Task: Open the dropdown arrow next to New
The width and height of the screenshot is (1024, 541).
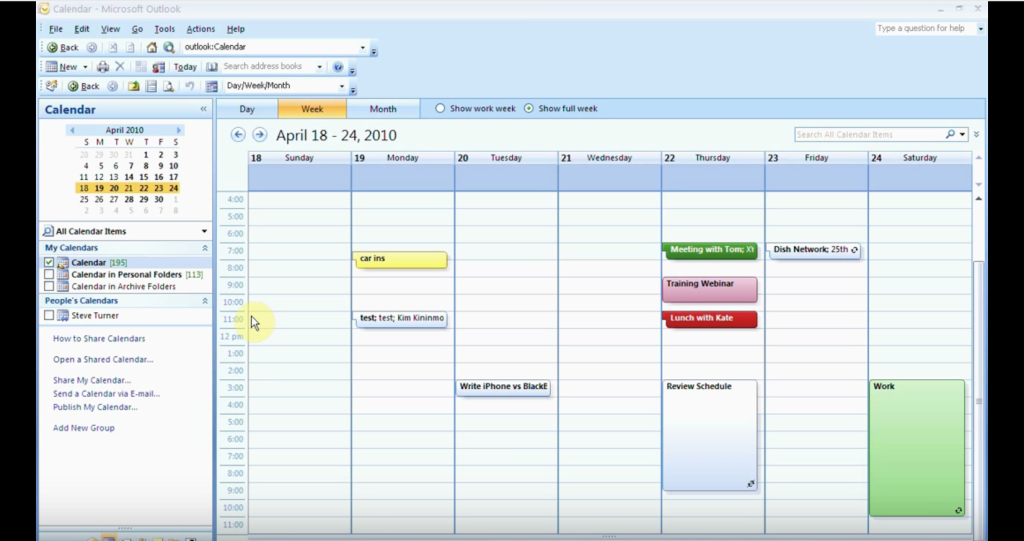Action: point(85,67)
